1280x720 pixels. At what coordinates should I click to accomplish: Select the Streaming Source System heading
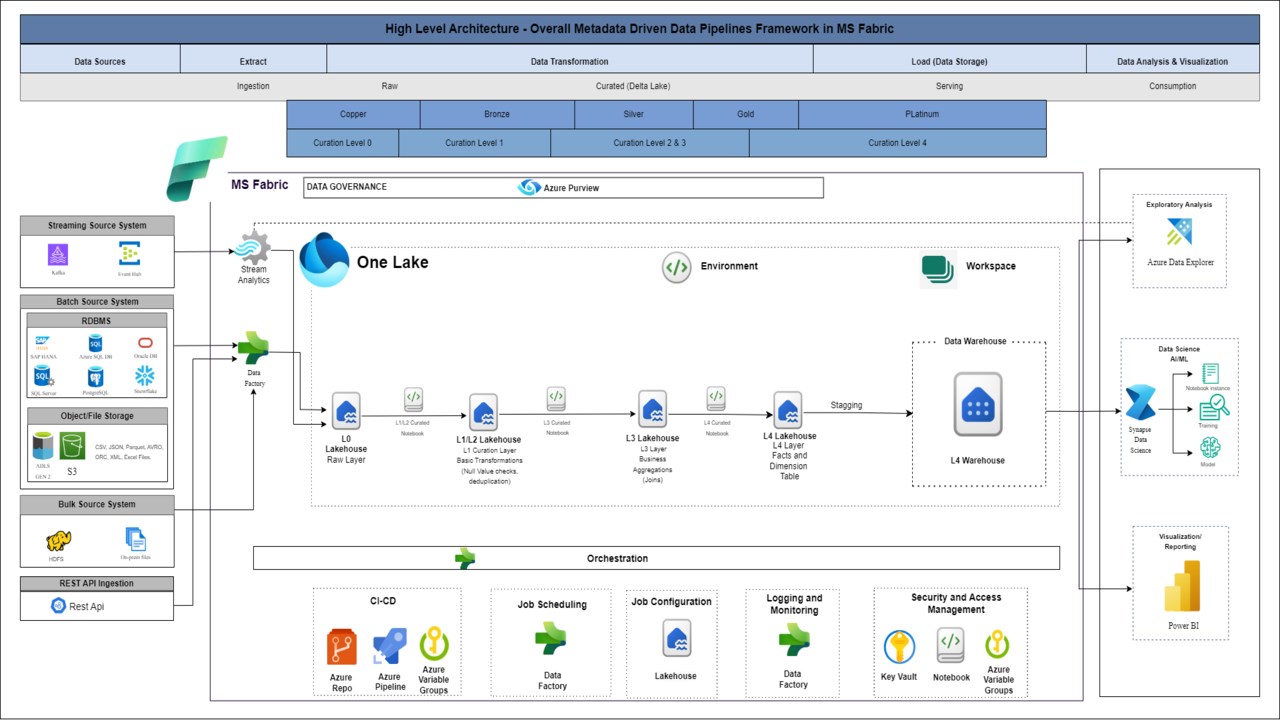pos(96,225)
